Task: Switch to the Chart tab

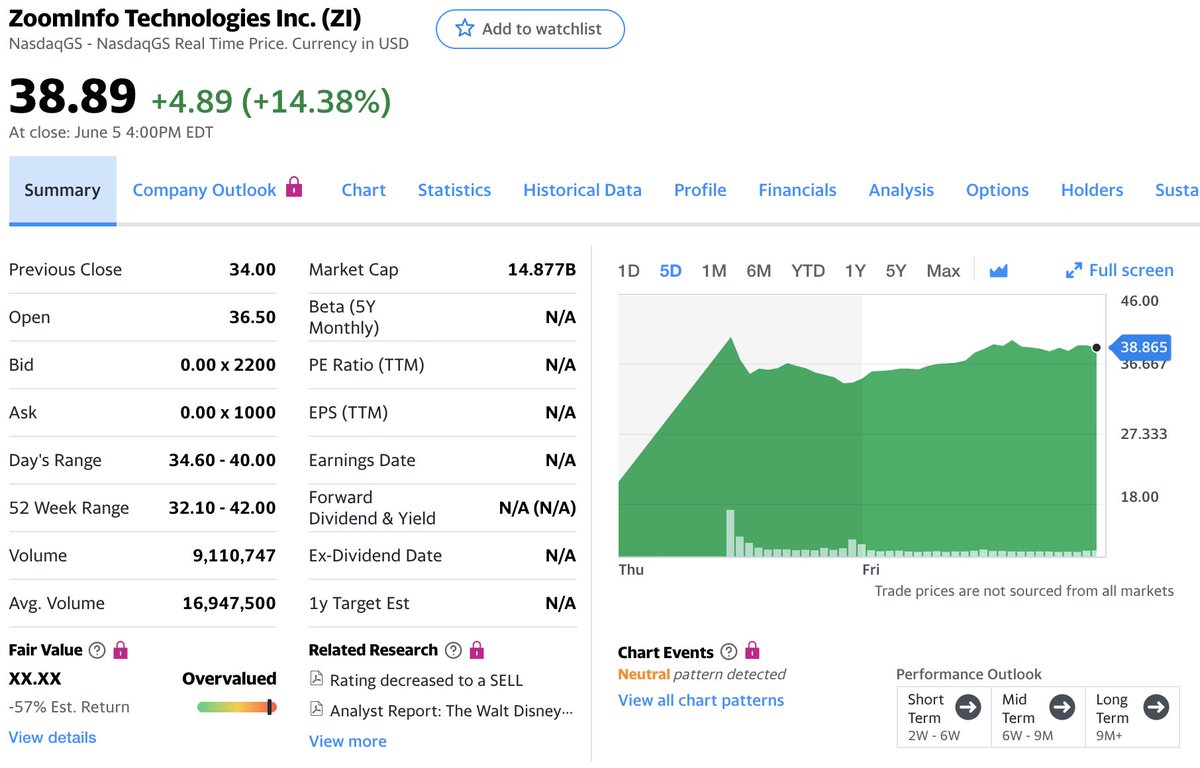Action: [x=363, y=190]
